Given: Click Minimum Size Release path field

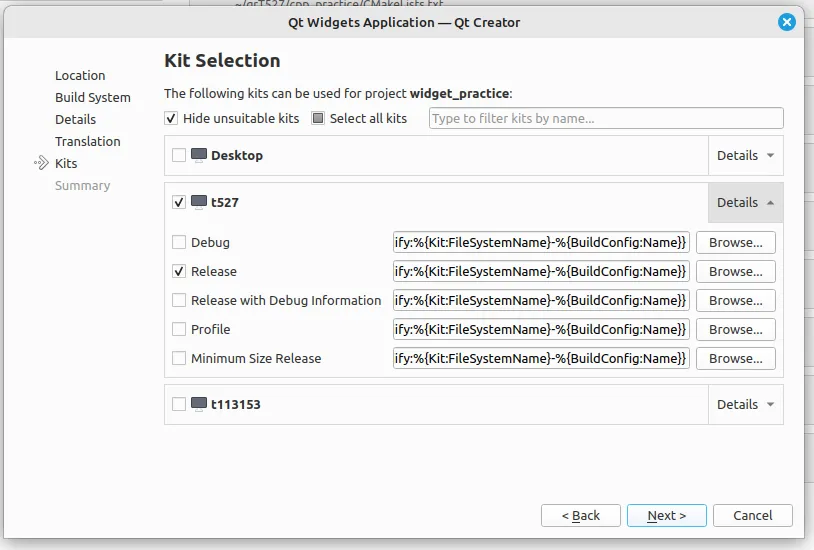Looking at the screenshot, I should tap(541, 358).
